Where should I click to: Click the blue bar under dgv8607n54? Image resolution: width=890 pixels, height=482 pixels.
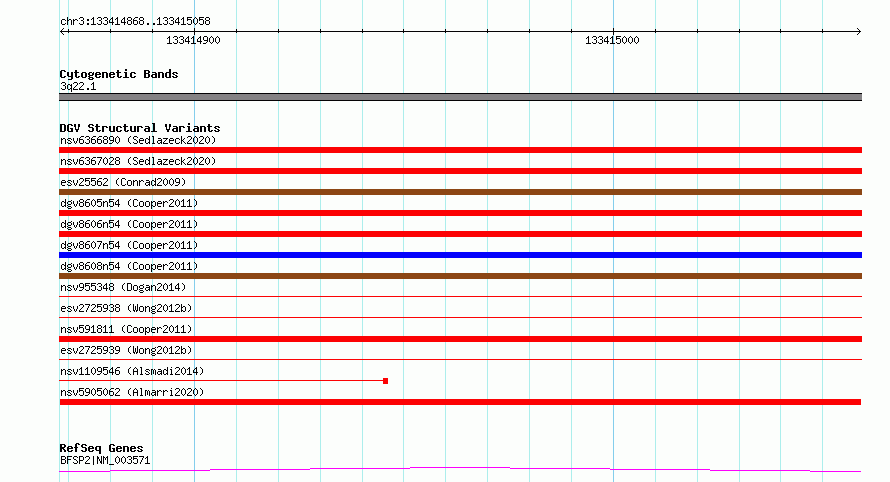click(460, 255)
